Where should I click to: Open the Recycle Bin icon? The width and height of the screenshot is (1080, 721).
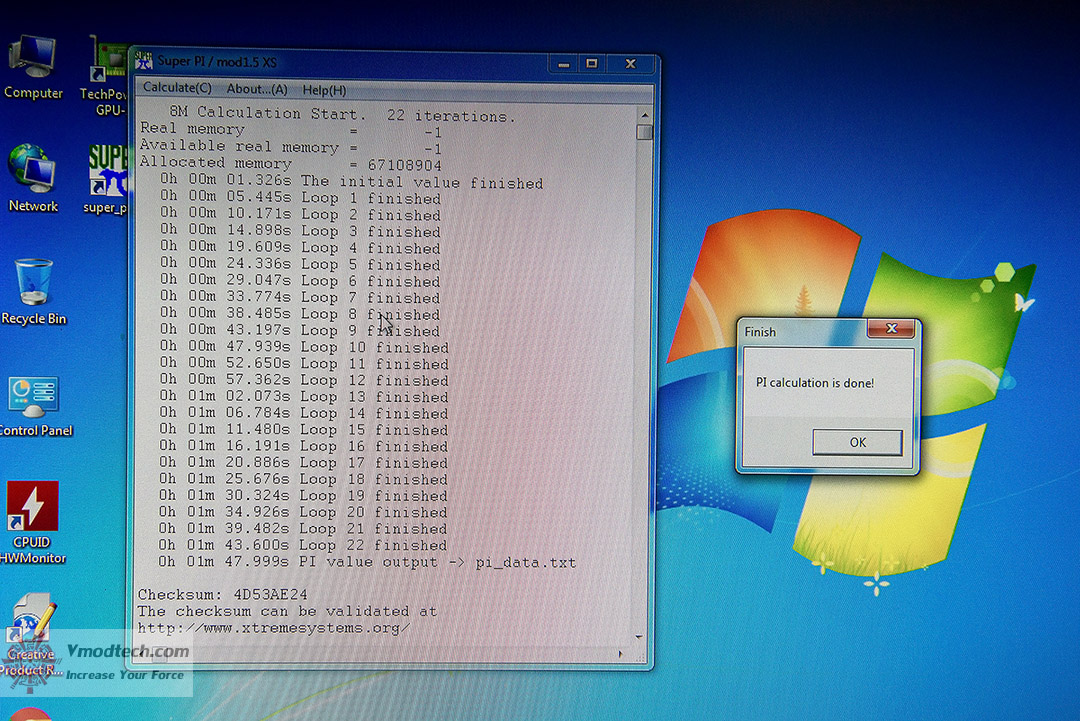(x=33, y=291)
